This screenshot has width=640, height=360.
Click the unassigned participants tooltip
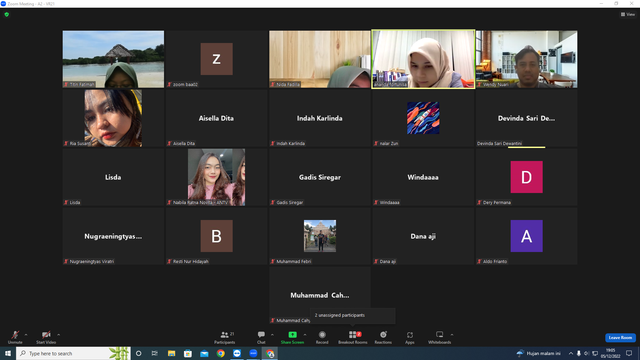353,316
